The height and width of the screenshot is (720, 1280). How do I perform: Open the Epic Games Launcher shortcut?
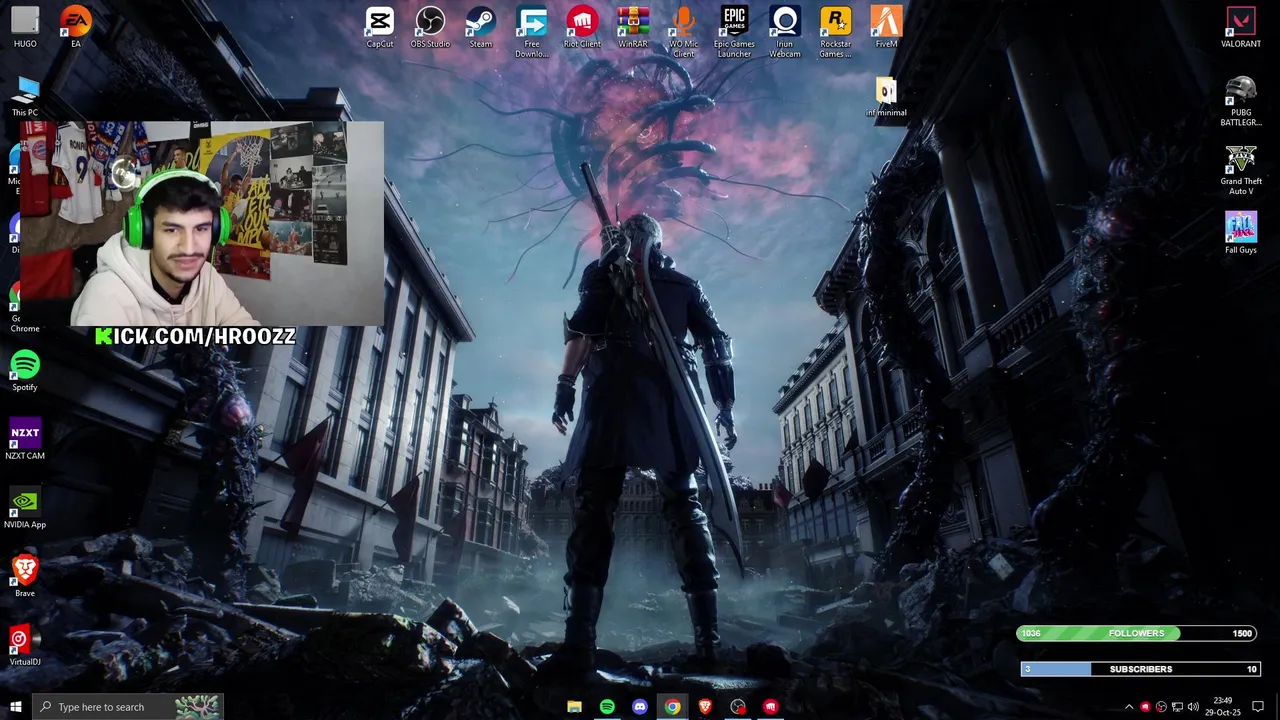click(734, 32)
